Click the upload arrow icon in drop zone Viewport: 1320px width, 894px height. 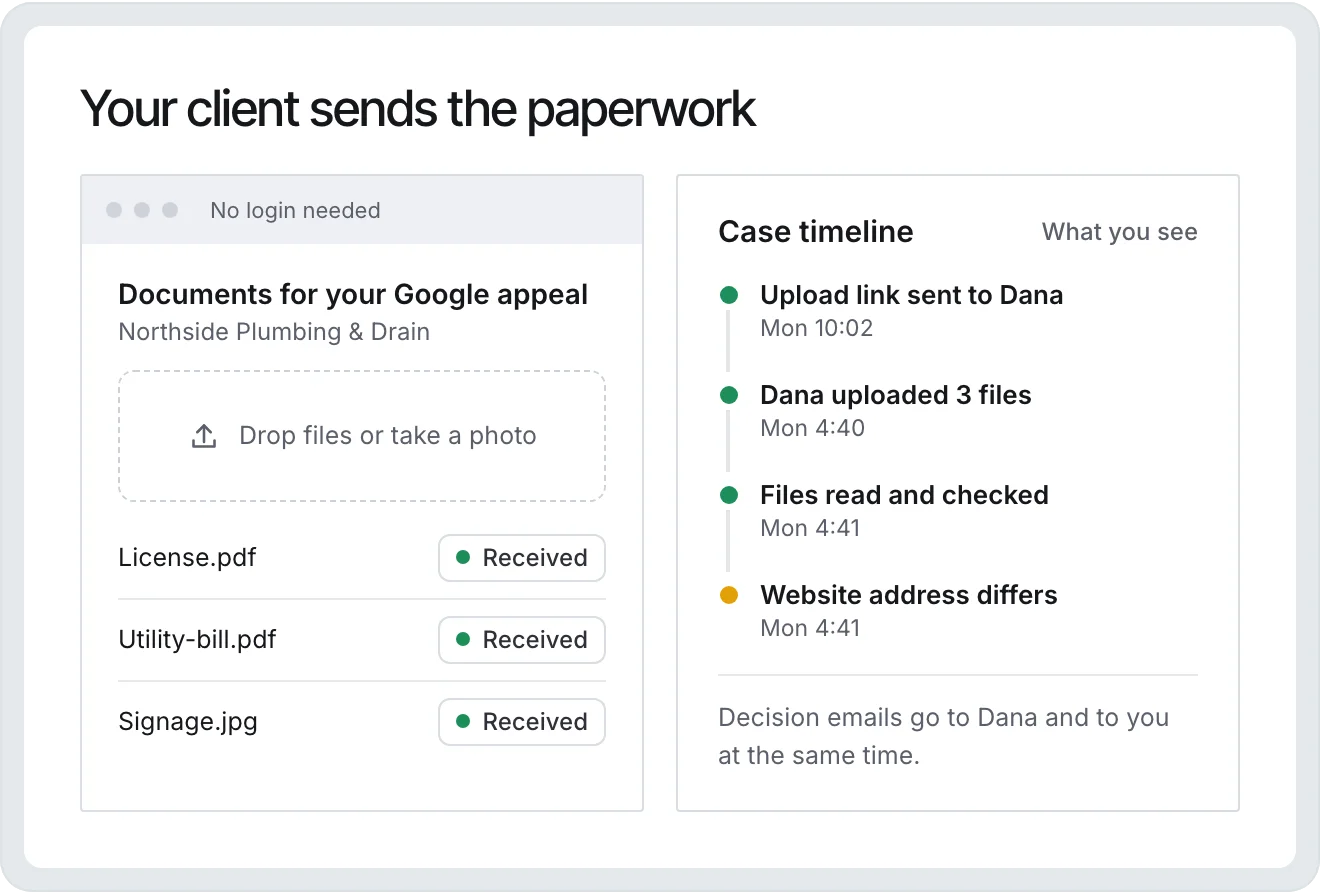coord(204,436)
